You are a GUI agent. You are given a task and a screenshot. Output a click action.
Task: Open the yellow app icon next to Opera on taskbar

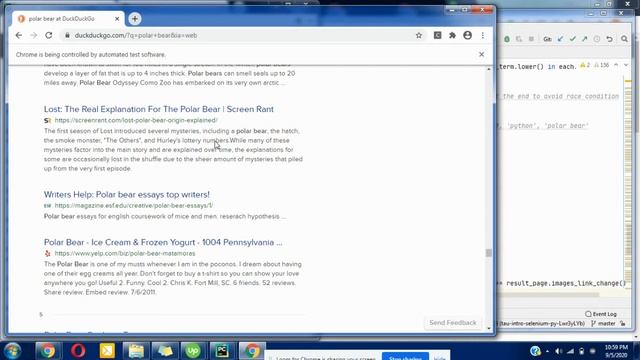pos(107,351)
